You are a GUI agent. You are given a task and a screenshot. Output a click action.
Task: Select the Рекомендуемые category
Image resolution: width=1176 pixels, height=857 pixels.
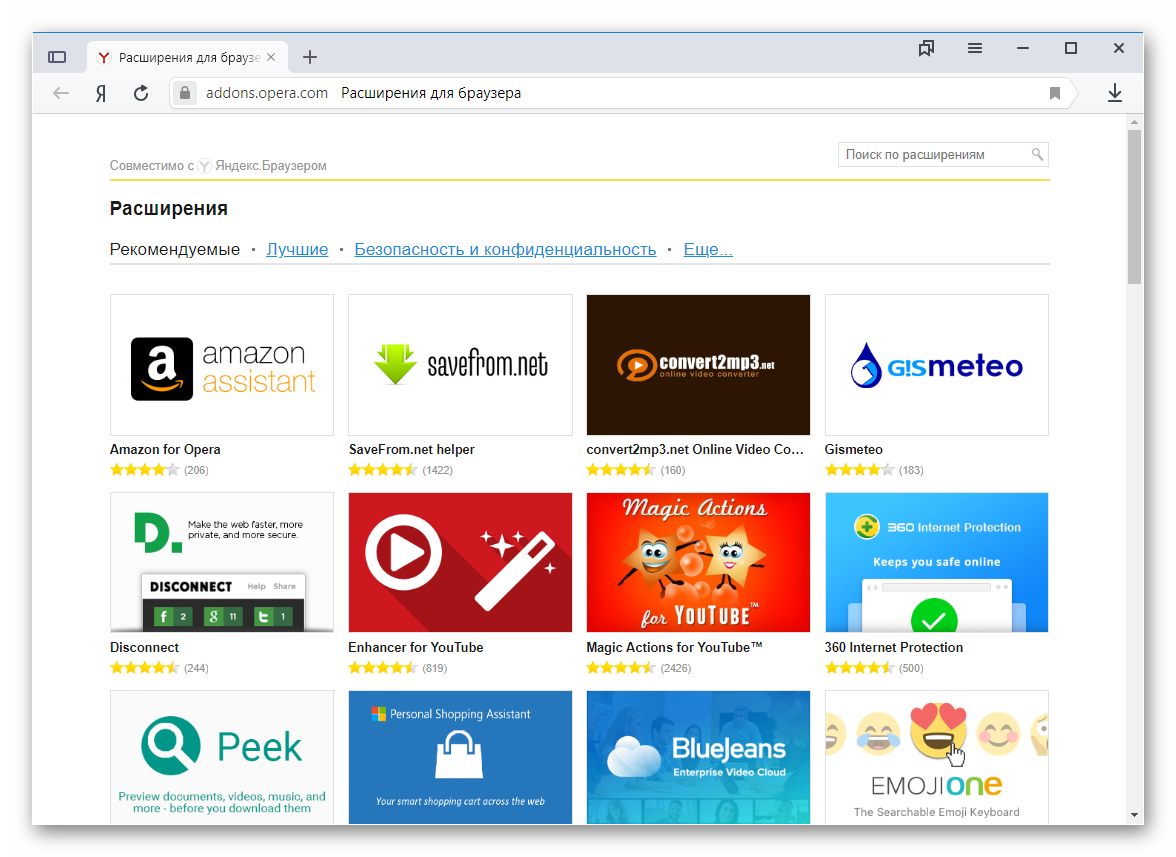point(175,249)
